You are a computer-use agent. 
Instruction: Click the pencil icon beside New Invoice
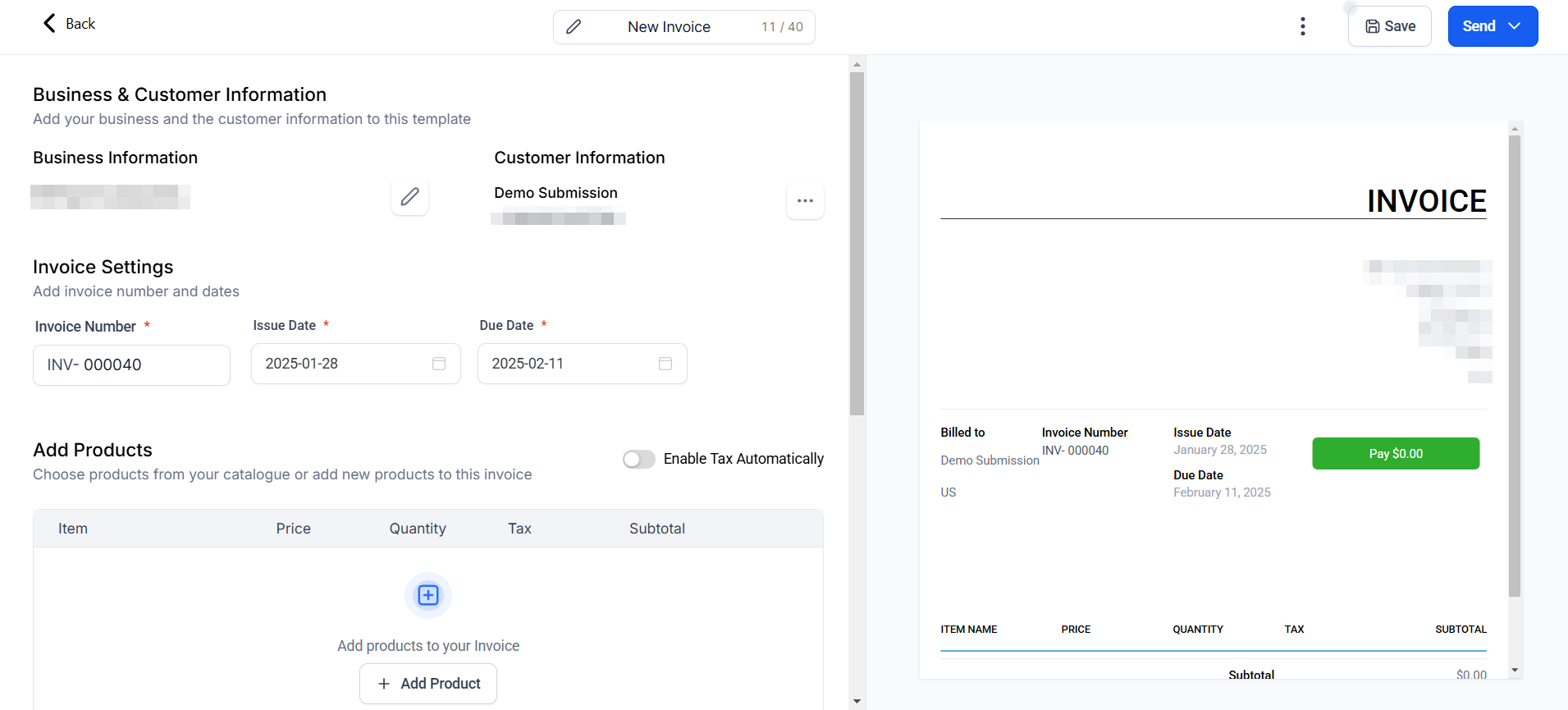pyautogui.click(x=574, y=27)
